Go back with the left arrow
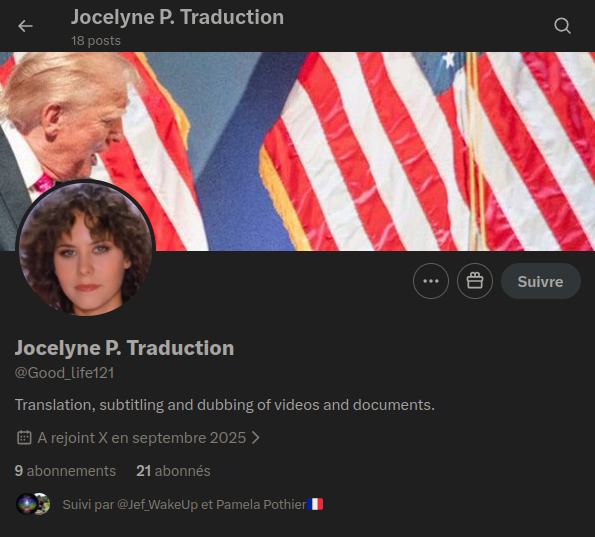This screenshot has height=537, width=595. pos(25,26)
